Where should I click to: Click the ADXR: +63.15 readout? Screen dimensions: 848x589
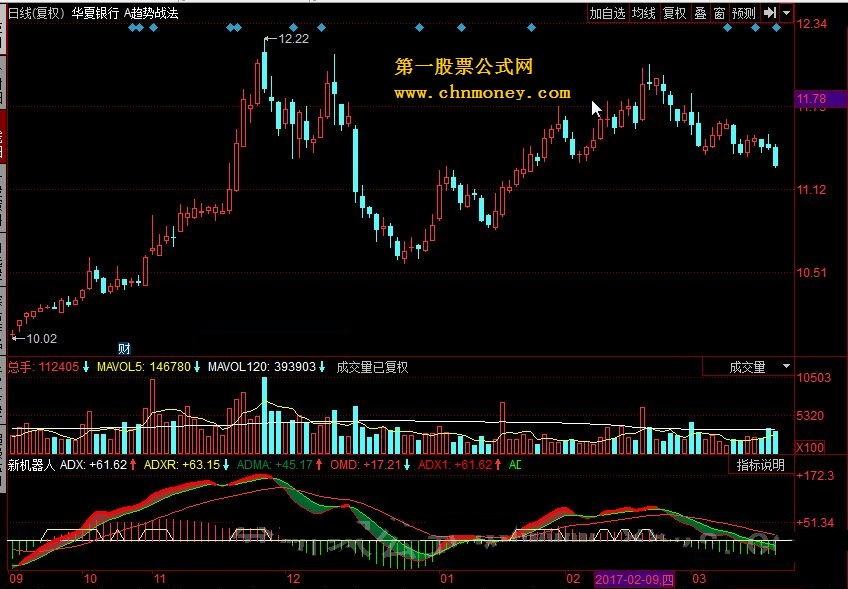(182, 465)
